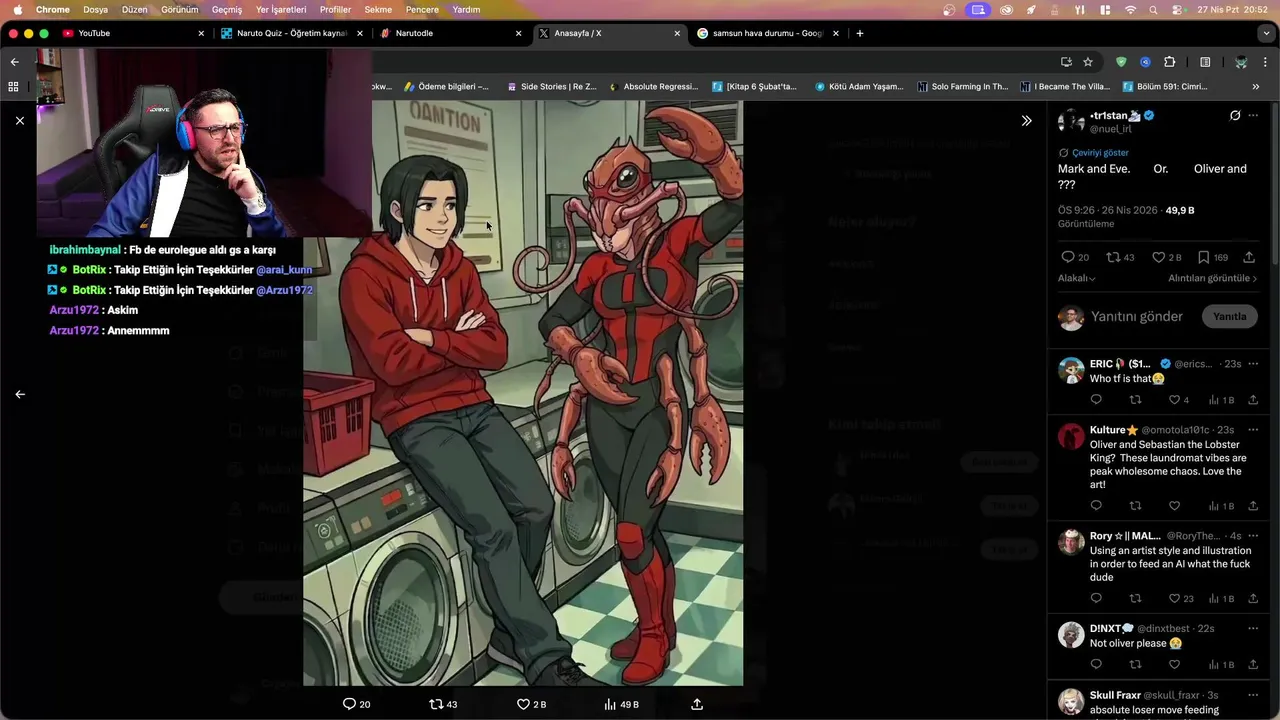Click the Apple menu logo

point(18,9)
